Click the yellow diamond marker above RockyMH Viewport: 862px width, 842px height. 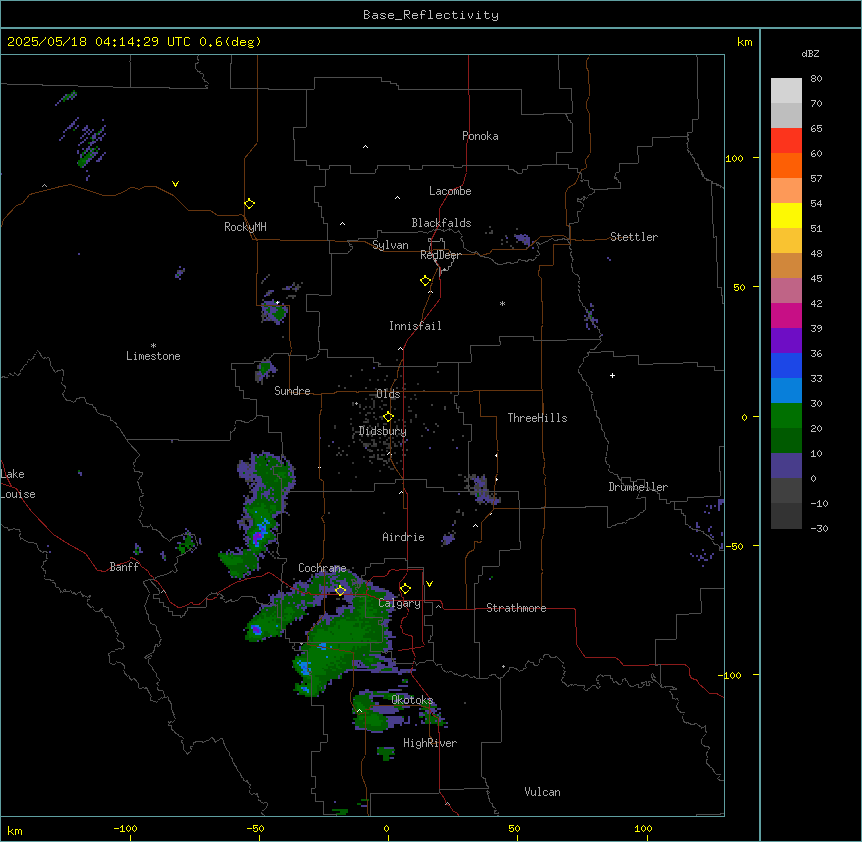(250, 204)
